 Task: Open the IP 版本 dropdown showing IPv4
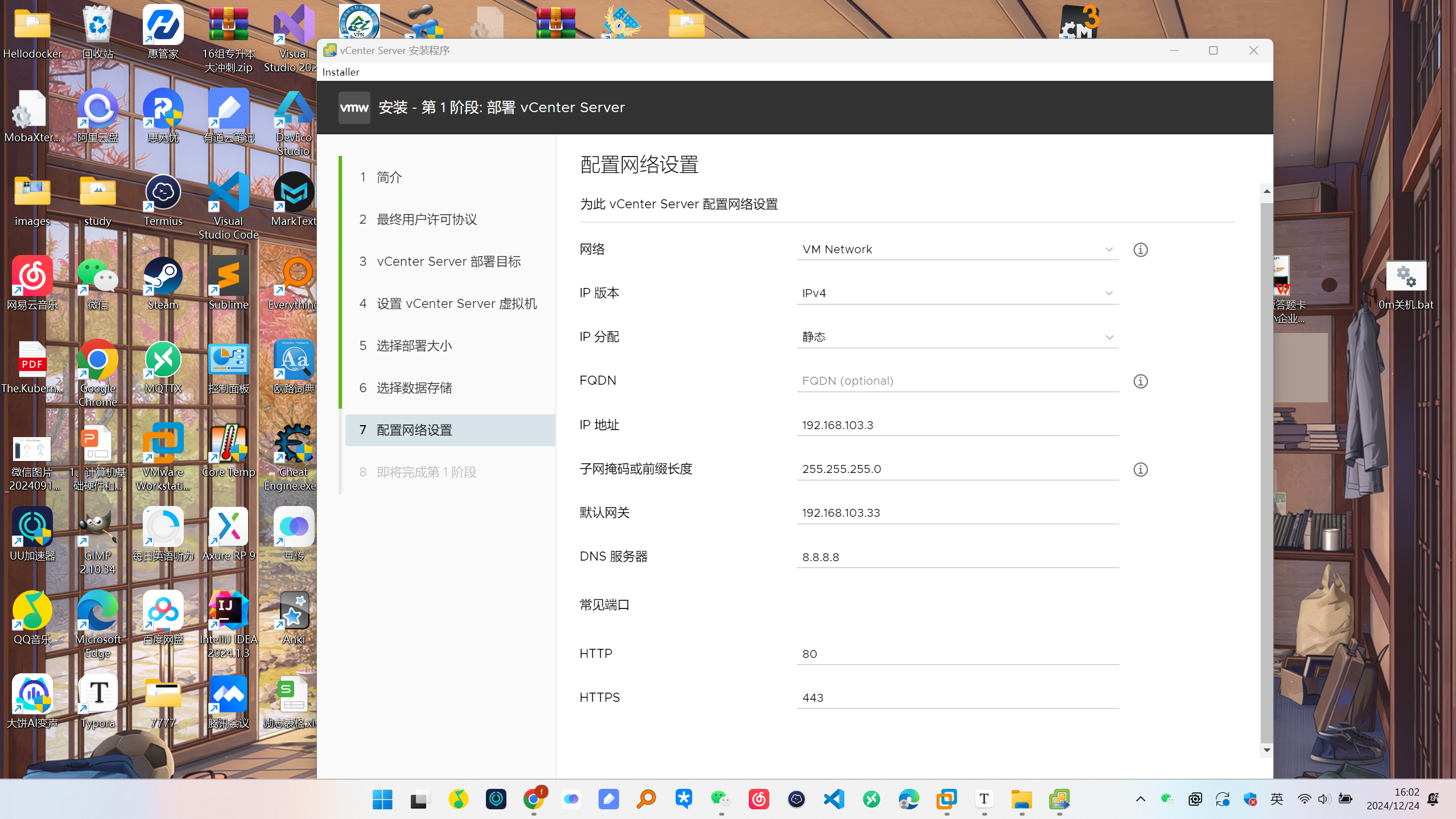pyautogui.click(x=957, y=293)
